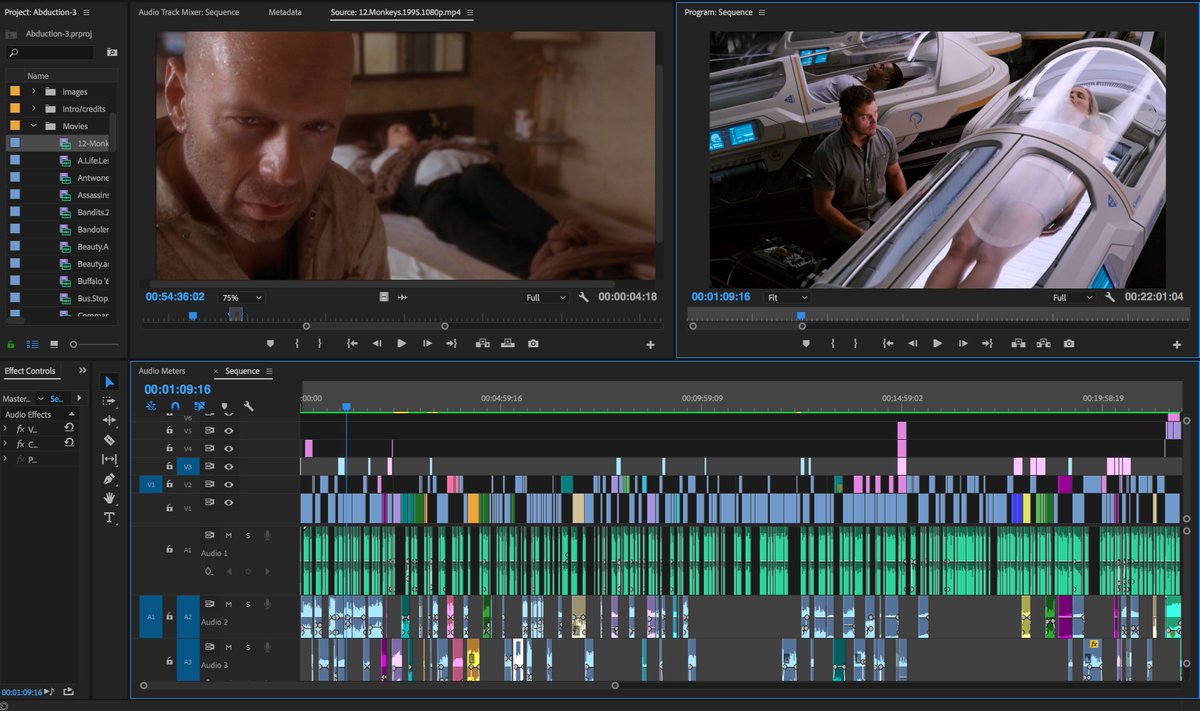1200x711 pixels.
Task: Open Source monitor settings wrench
Action: [x=584, y=297]
